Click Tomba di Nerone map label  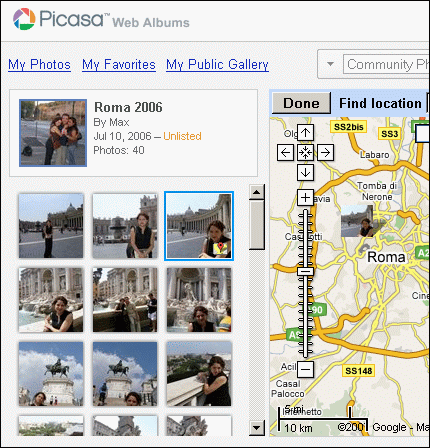pos(377,191)
